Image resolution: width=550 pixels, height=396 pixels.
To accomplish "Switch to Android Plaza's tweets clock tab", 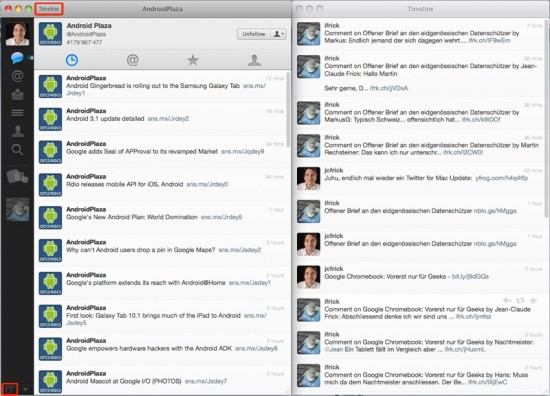I will [72, 60].
